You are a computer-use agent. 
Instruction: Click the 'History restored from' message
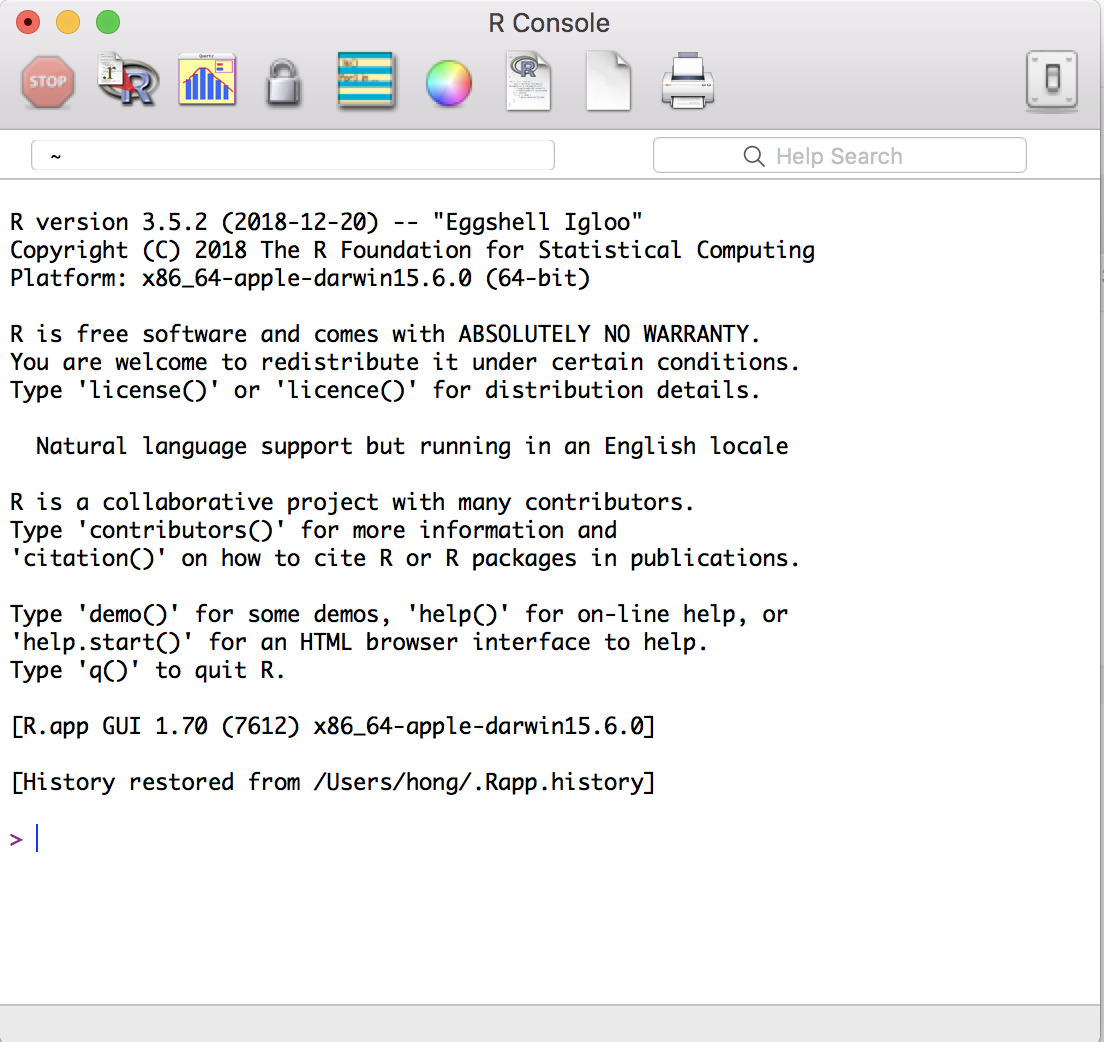pos(333,782)
